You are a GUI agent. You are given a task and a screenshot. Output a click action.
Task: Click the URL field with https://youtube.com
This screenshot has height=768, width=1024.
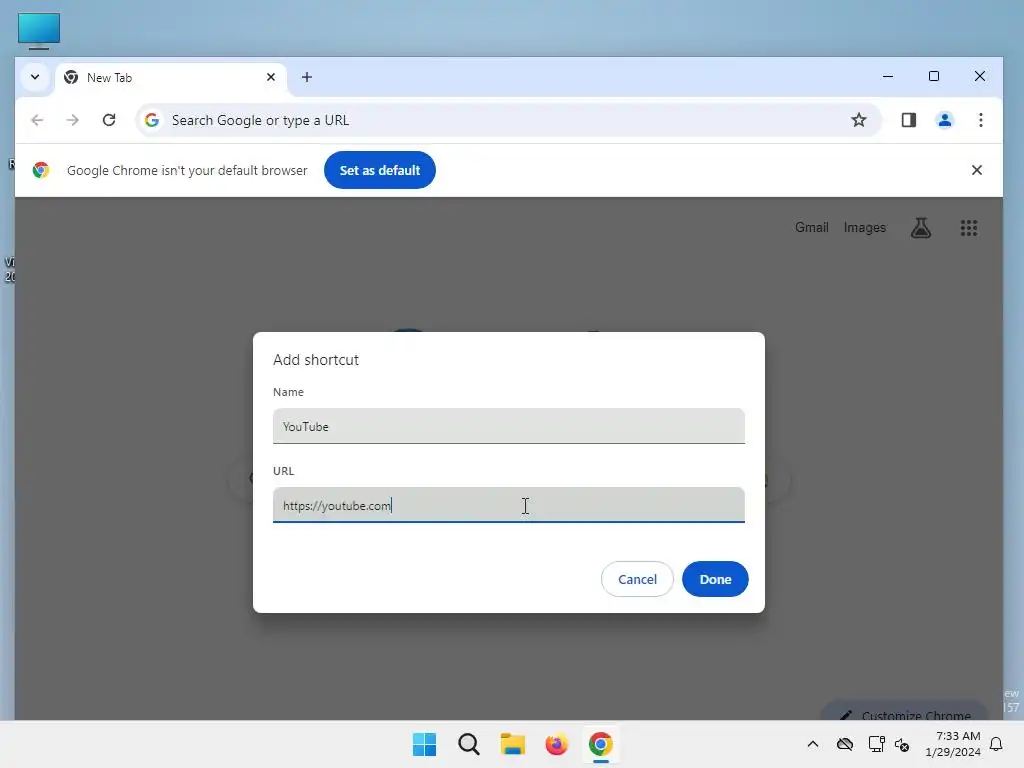pos(509,505)
